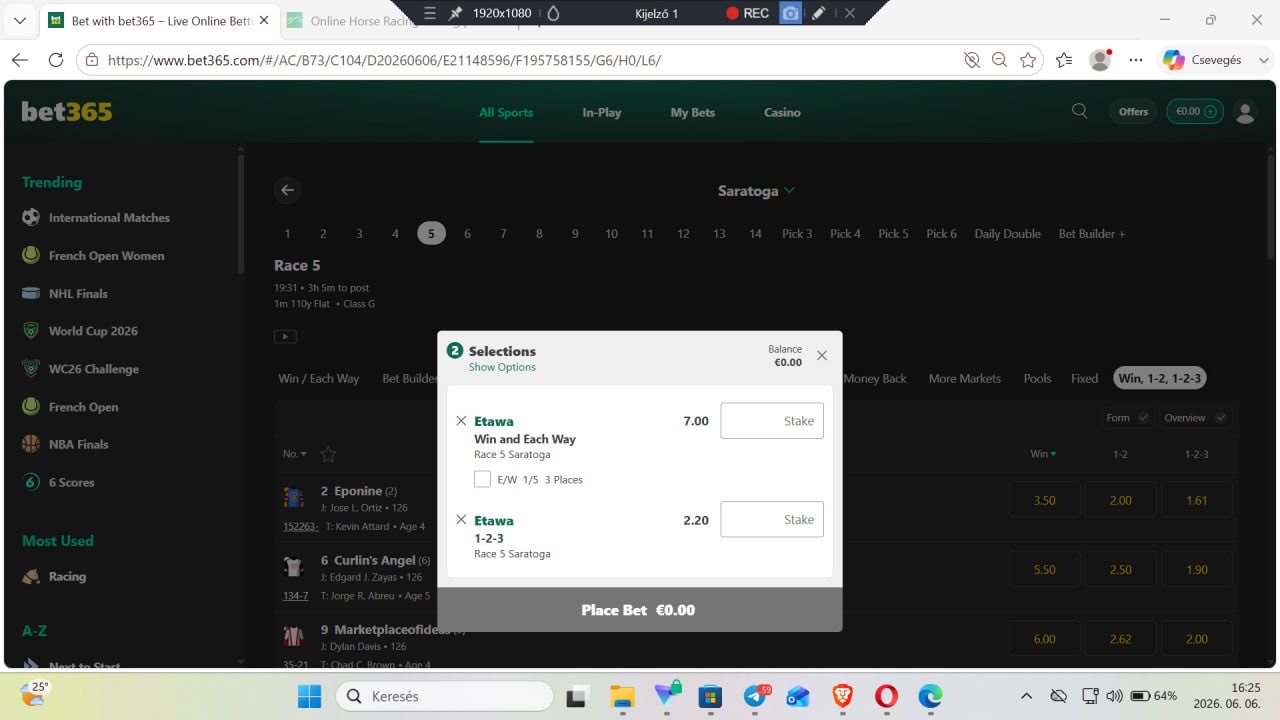Open the browser tab list chevron
The height and width of the screenshot is (720, 1280).
(20, 20)
